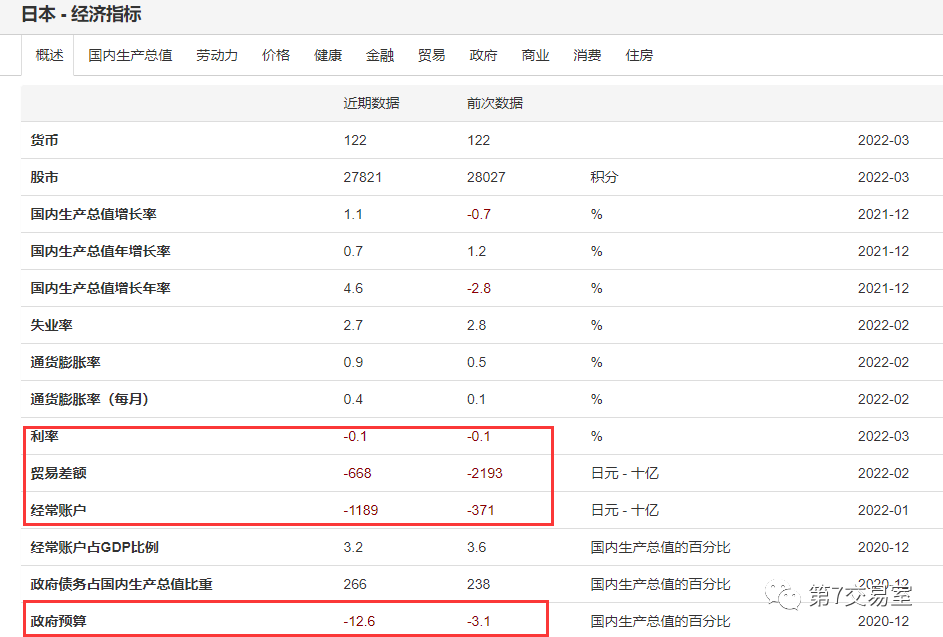The width and height of the screenshot is (943, 637).
Task: Select the monthly inflation value 0.4
Action: click(x=353, y=399)
